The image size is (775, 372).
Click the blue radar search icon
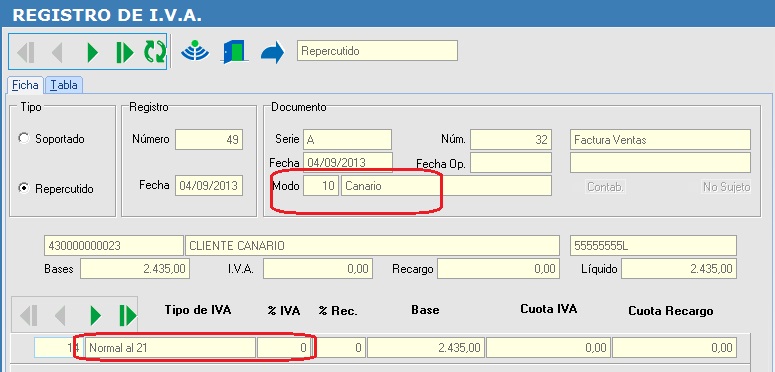coord(195,52)
